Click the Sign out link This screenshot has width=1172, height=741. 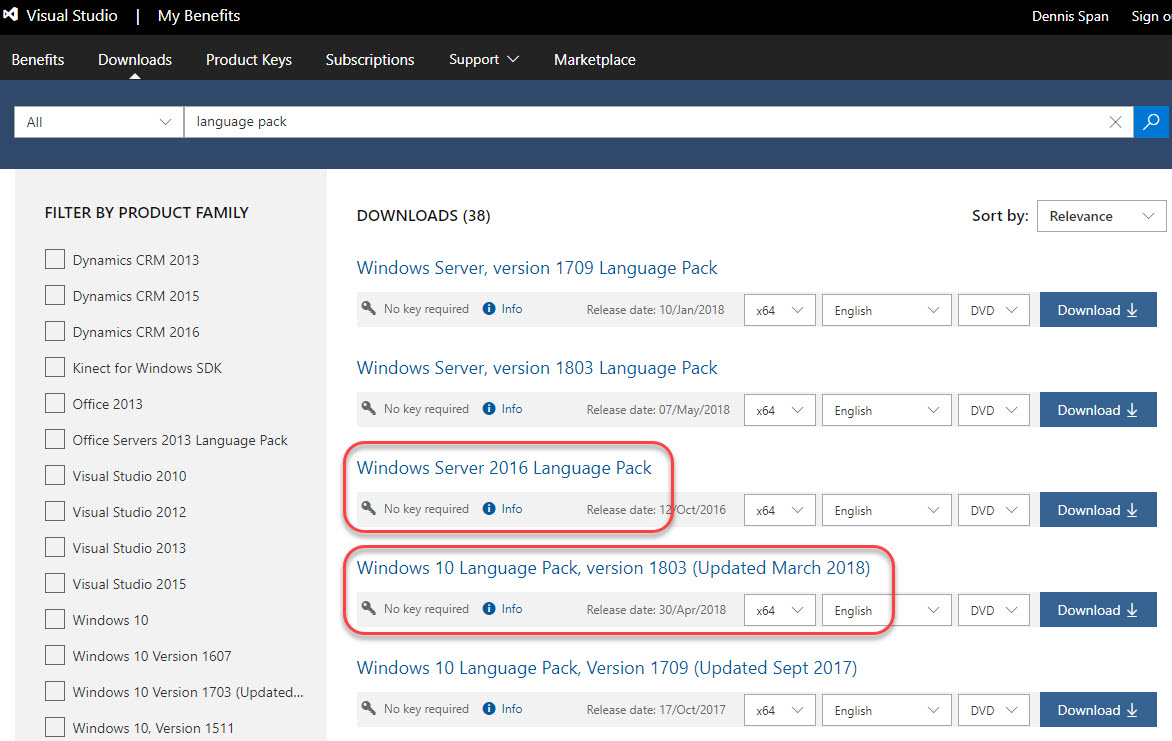coord(1151,16)
